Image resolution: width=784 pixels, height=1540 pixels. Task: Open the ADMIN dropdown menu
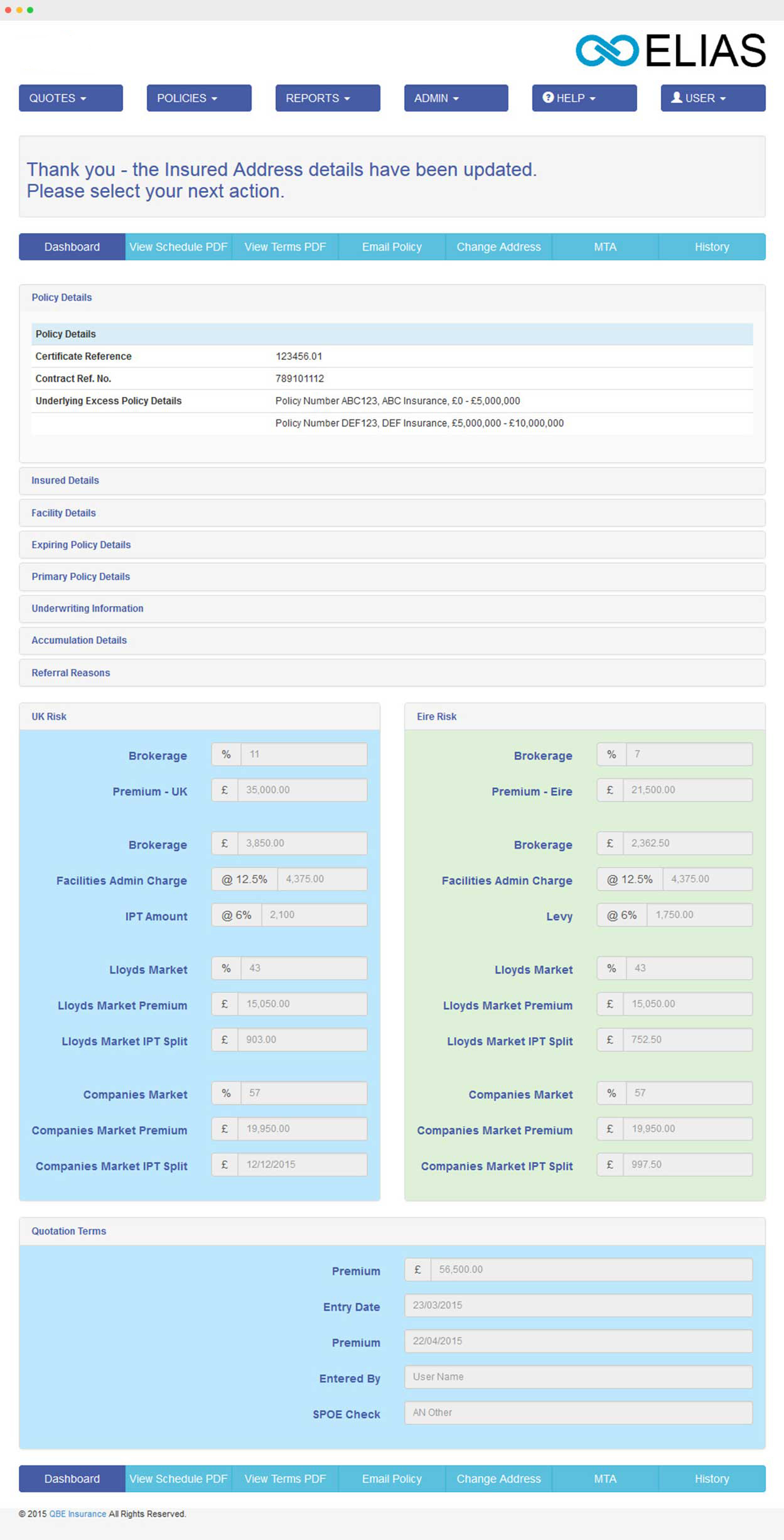point(455,98)
